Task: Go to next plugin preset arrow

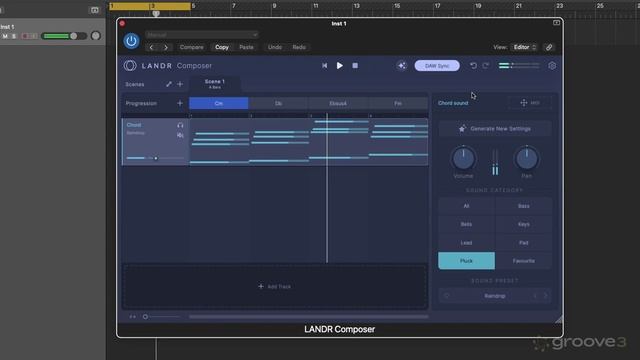Action: (x=166, y=47)
